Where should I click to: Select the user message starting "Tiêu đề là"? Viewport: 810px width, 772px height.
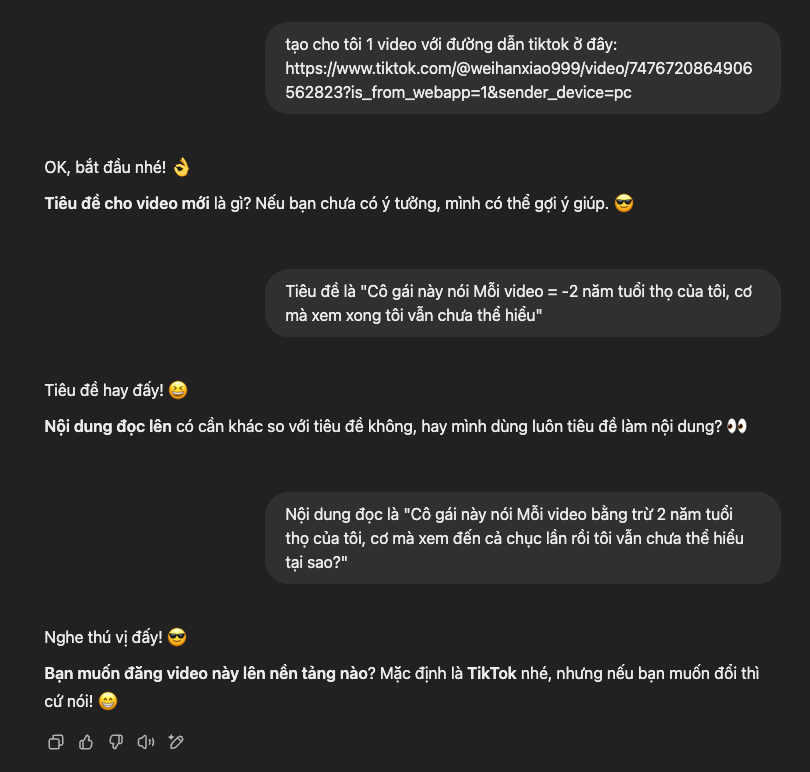(522, 303)
